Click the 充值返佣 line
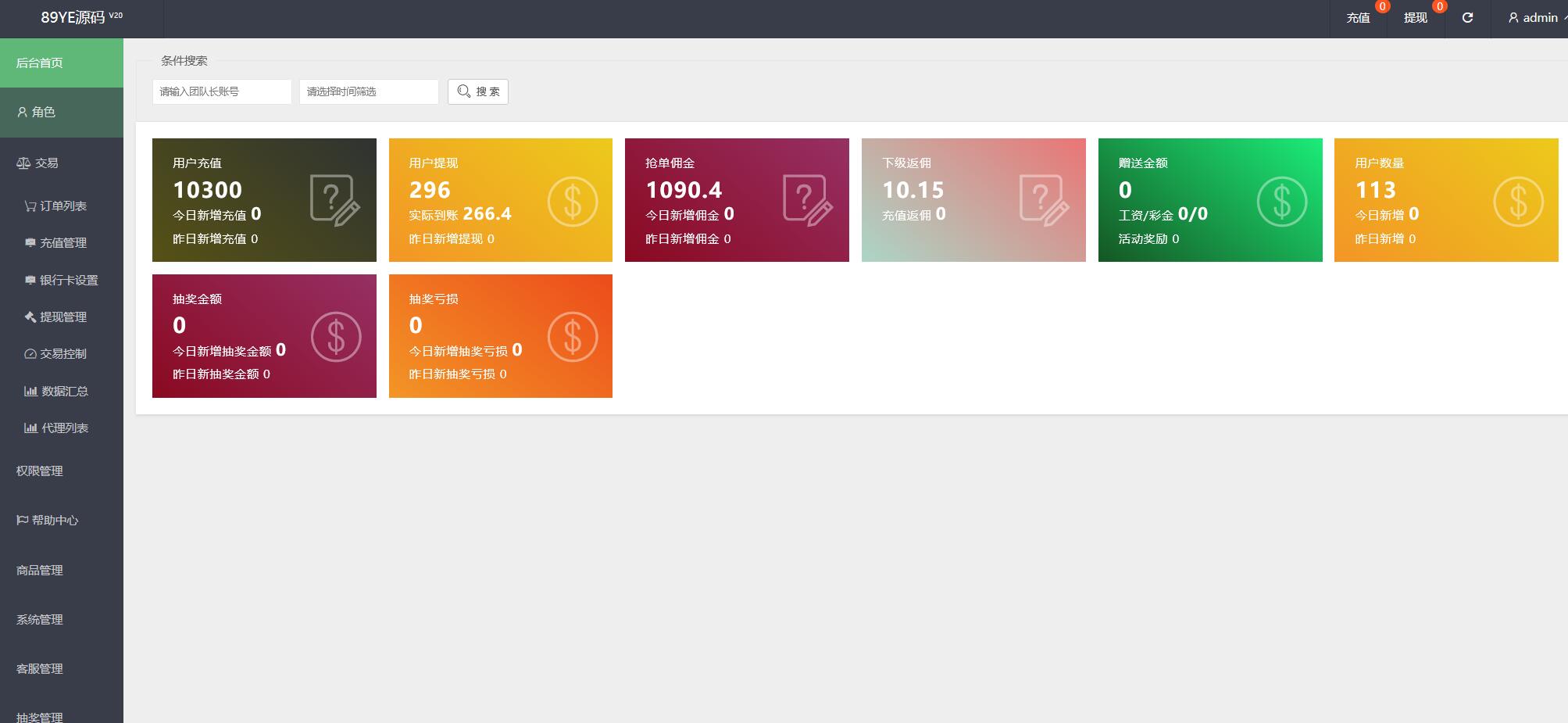The height and width of the screenshot is (723, 1568). (x=914, y=214)
